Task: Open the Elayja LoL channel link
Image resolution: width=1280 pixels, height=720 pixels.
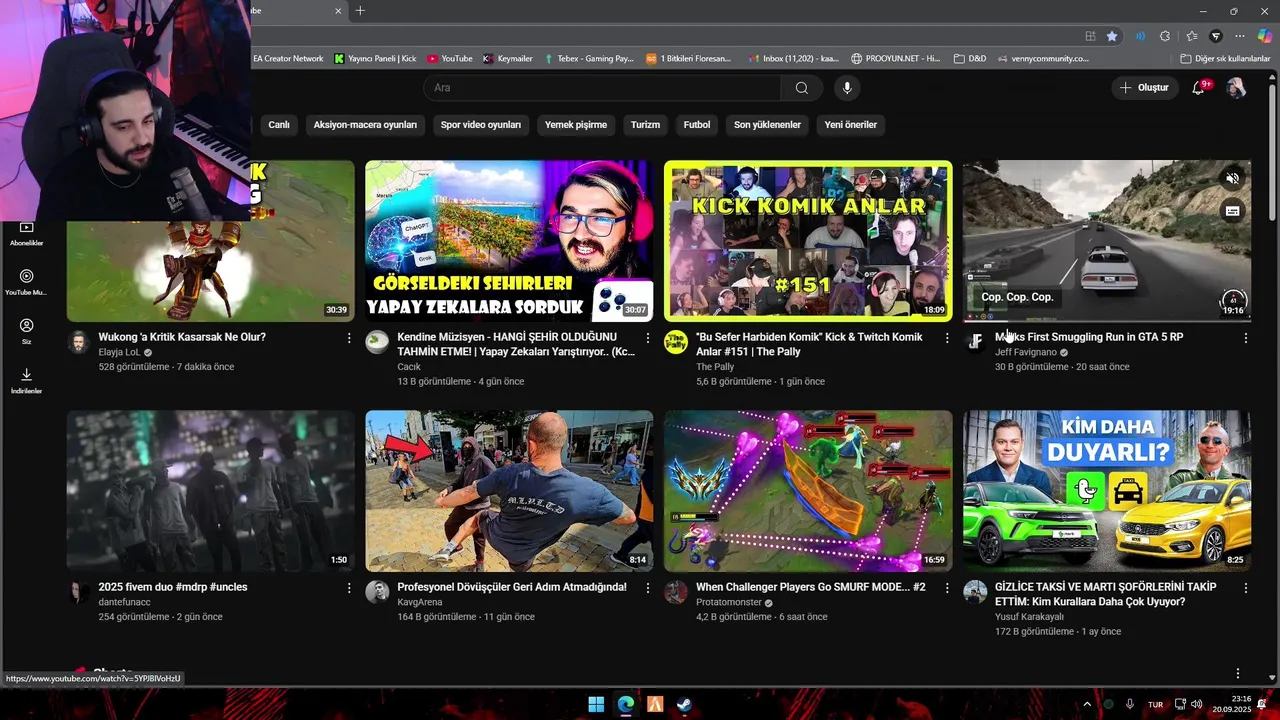Action: (x=119, y=353)
